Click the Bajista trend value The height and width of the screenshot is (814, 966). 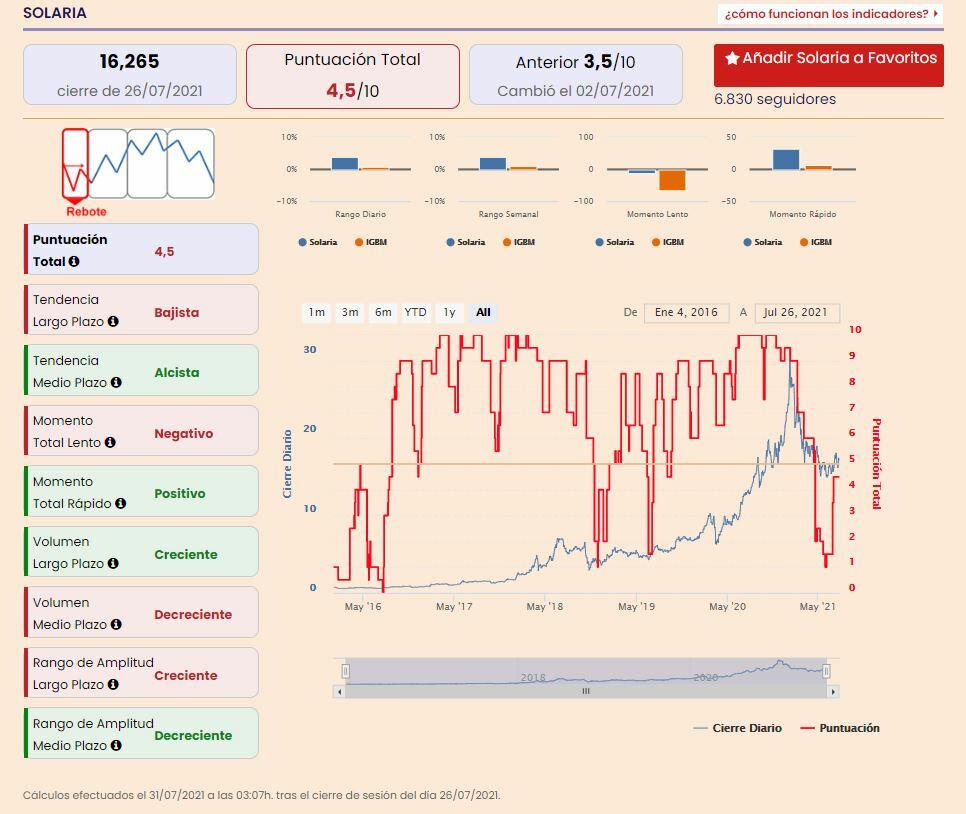click(176, 312)
